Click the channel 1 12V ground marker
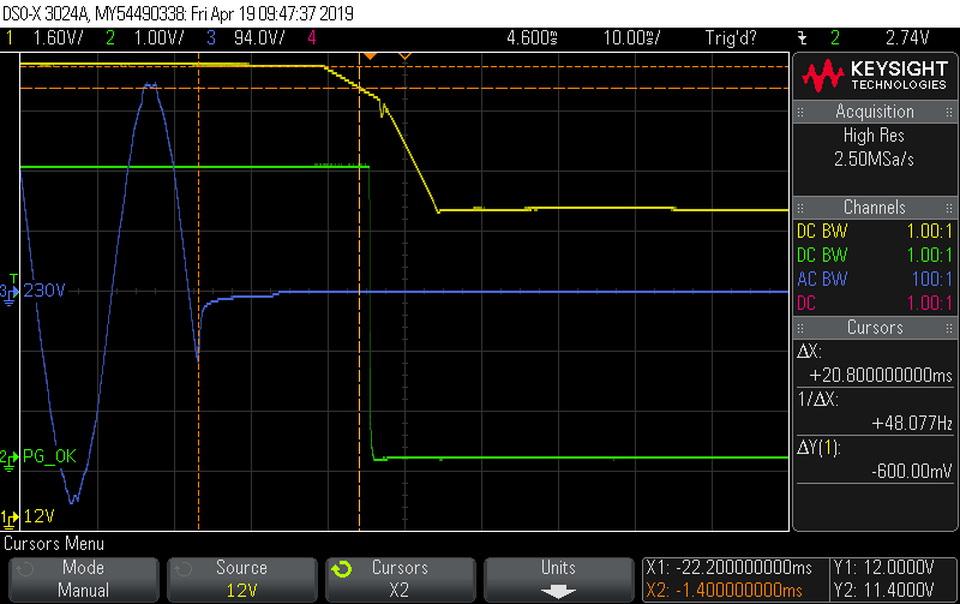This screenshot has height=604, width=960. (x=9, y=518)
